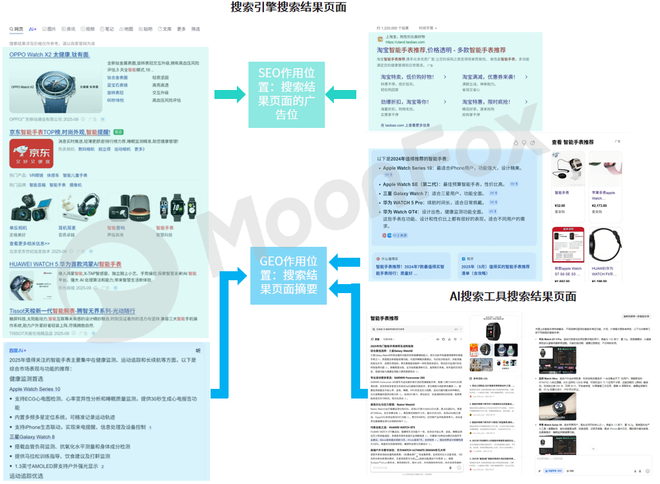Open 京东智能手表TOP榜 result link
Image resolution: width=660 pixels, height=484 pixels.
[62, 131]
